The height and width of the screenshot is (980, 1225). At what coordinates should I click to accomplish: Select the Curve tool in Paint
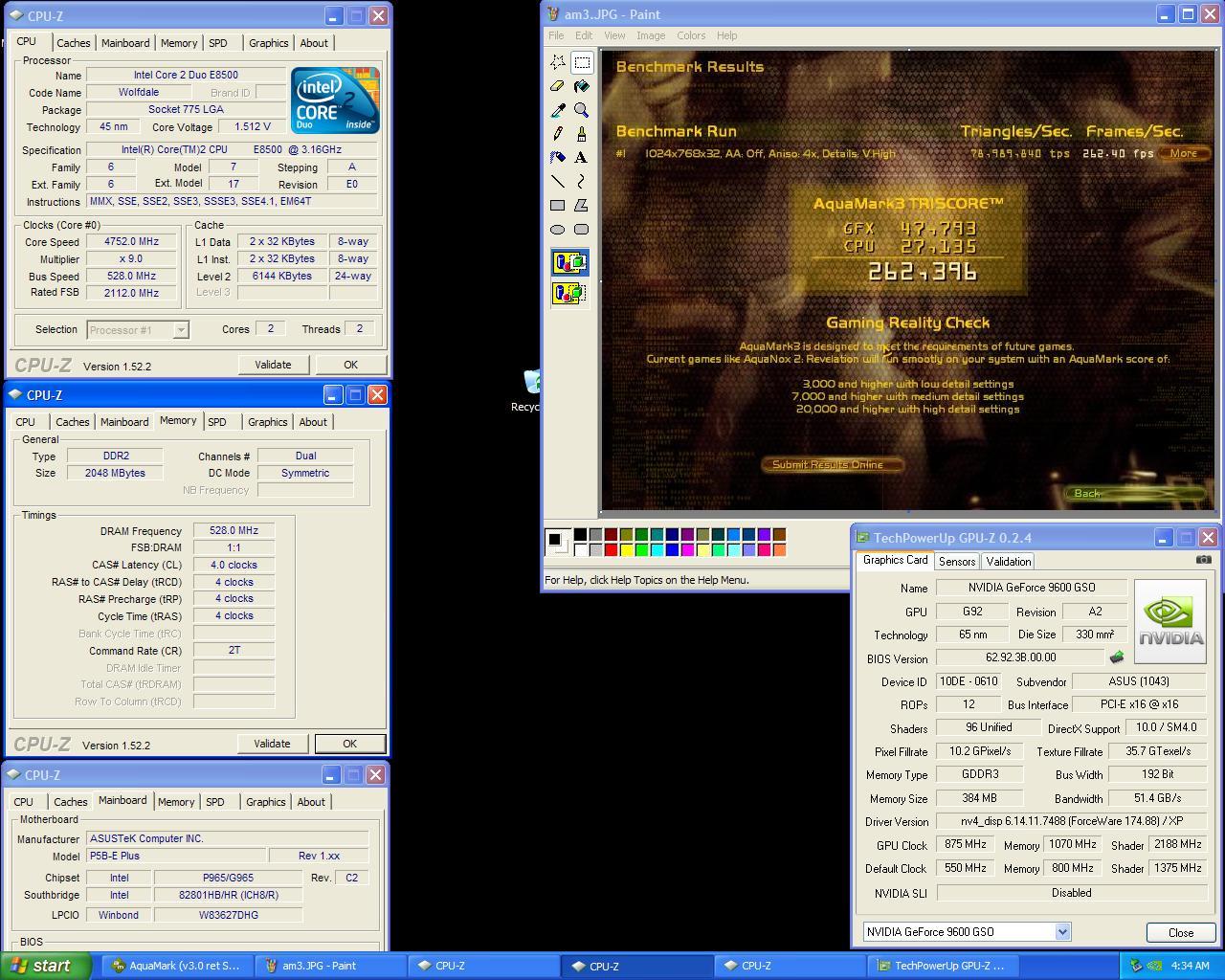(x=581, y=182)
